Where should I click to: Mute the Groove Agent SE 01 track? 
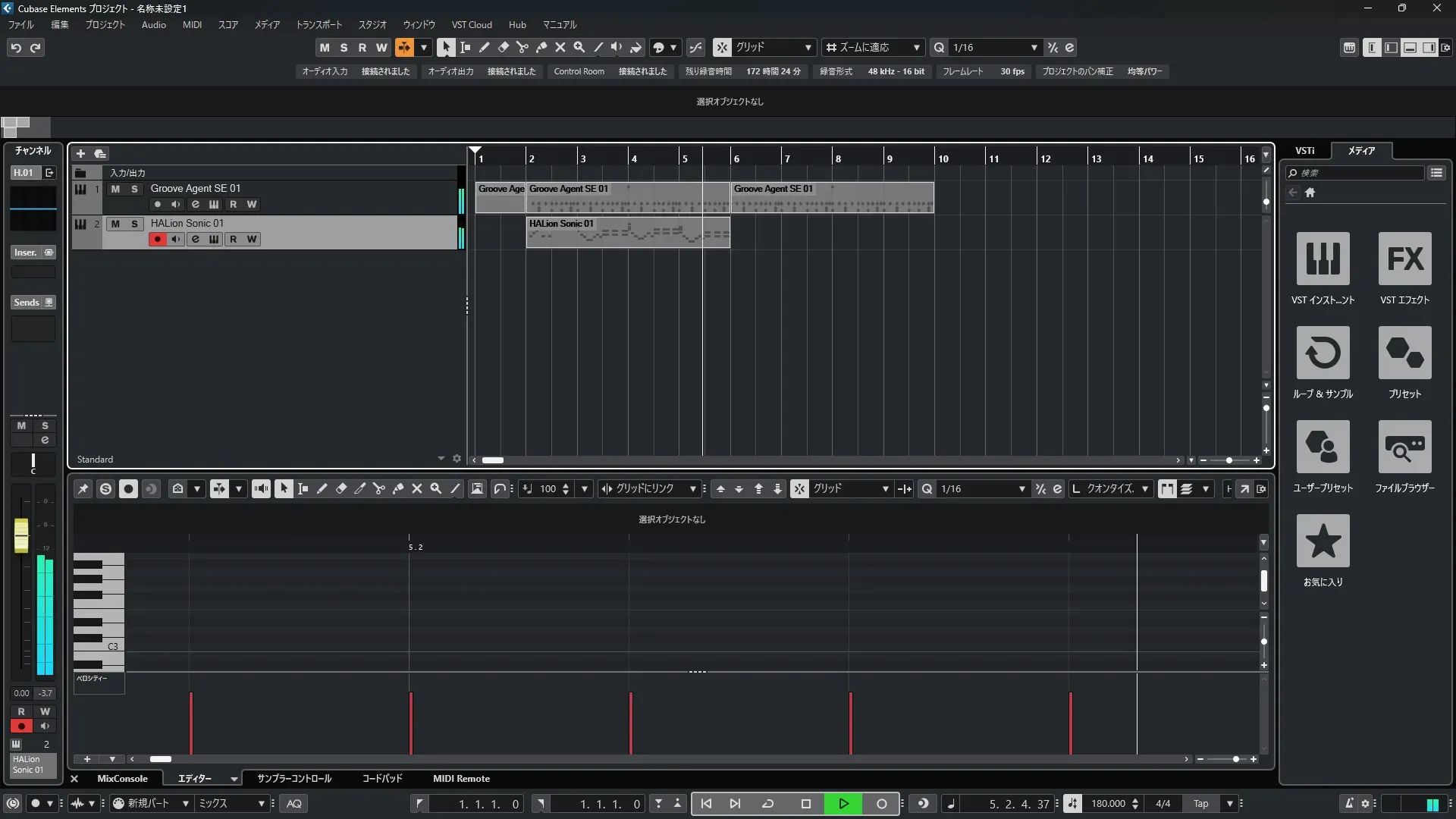click(x=115, y=189)
